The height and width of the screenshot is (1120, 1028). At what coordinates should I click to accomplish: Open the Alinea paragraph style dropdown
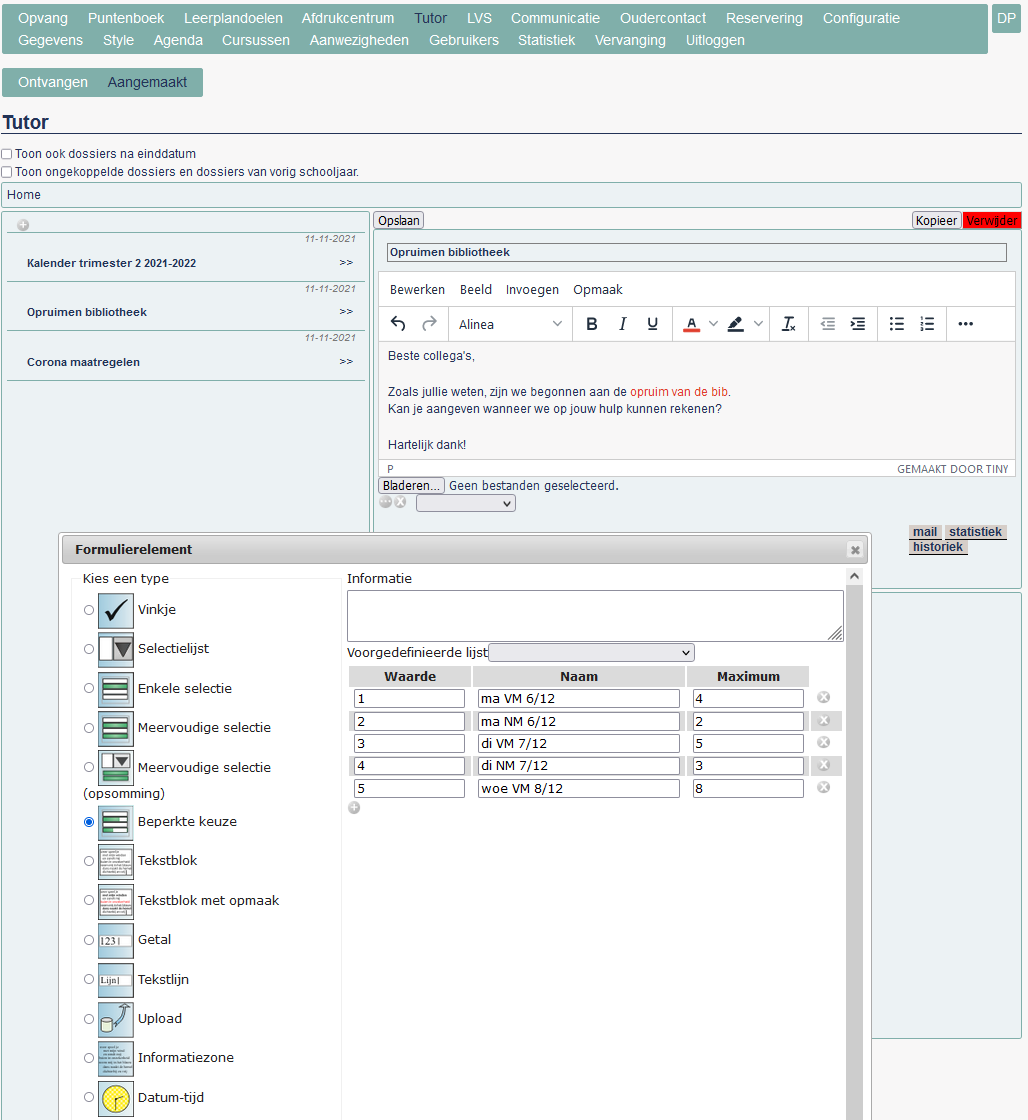510,324
